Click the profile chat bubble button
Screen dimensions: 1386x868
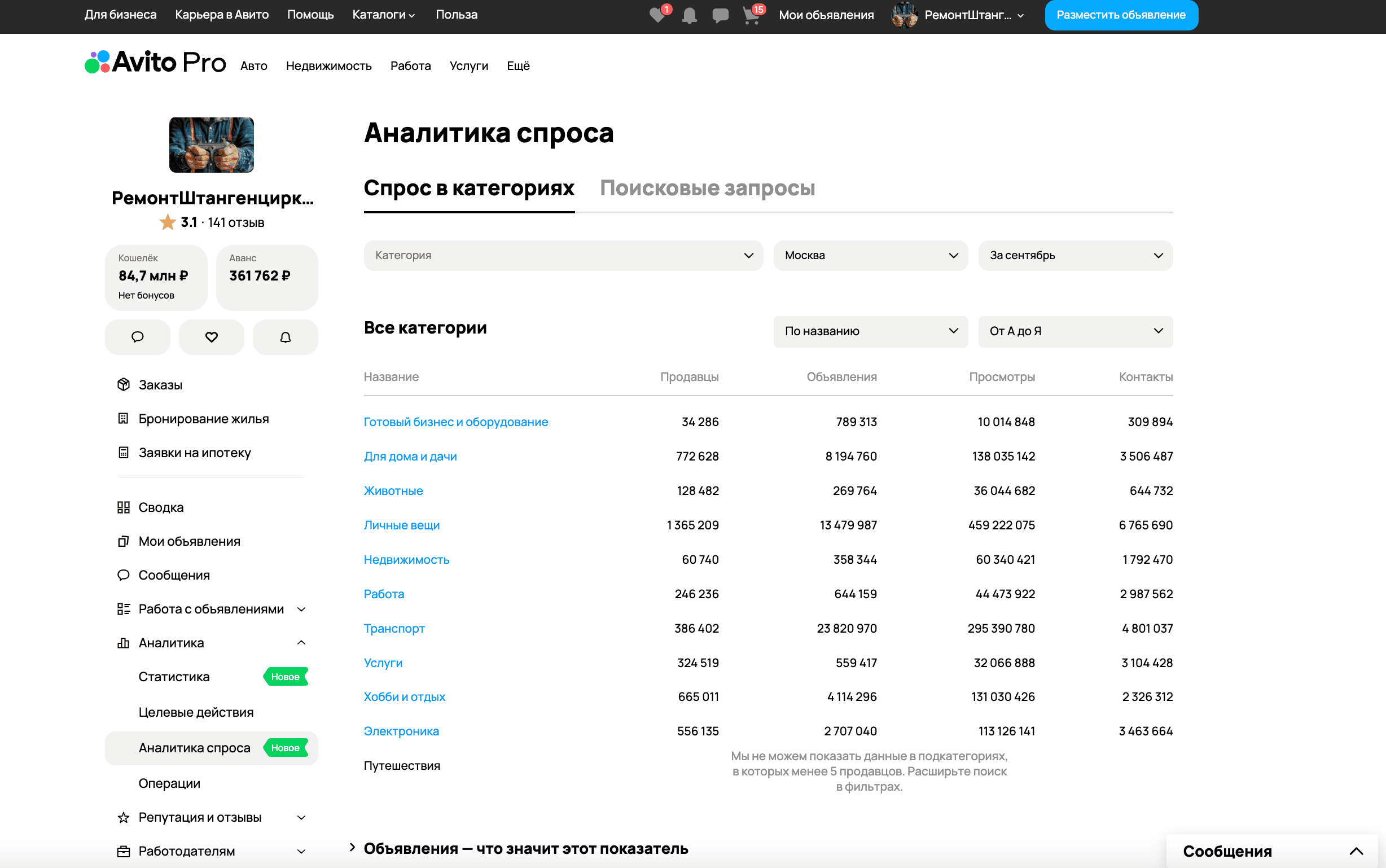point(137,337)
